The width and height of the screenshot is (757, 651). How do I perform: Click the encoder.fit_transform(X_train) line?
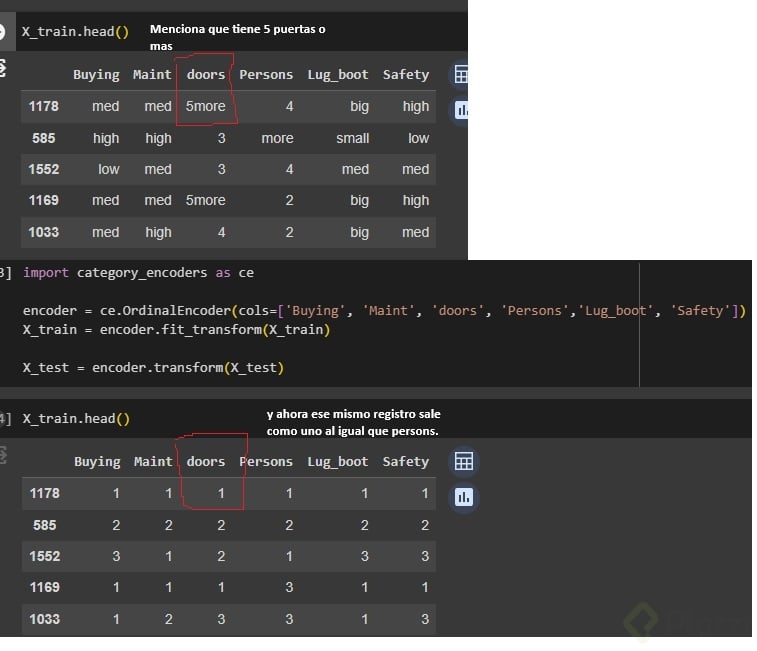point(176,330)
